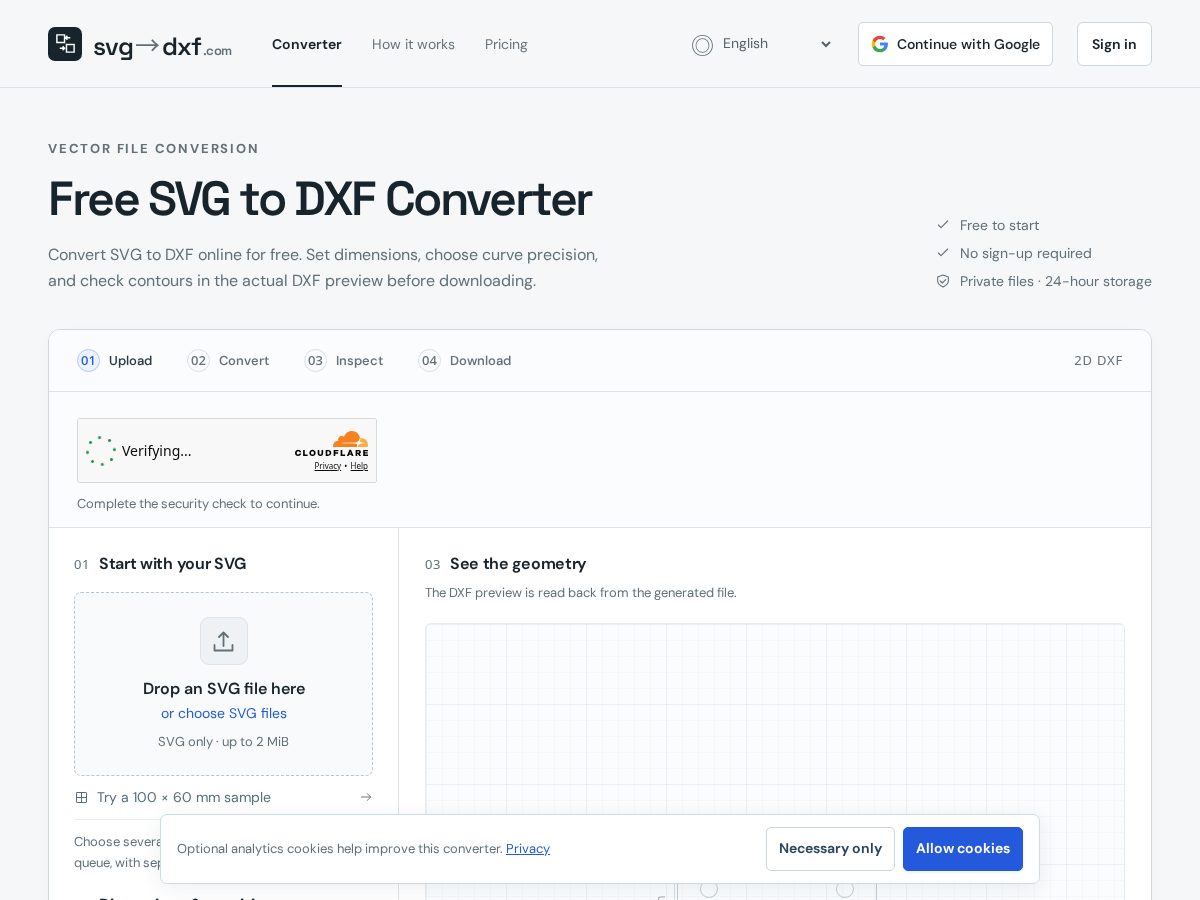The image size is (1200, 900).
Task: Click the Cloudflare verifying spinner
Action: point(101,451)
